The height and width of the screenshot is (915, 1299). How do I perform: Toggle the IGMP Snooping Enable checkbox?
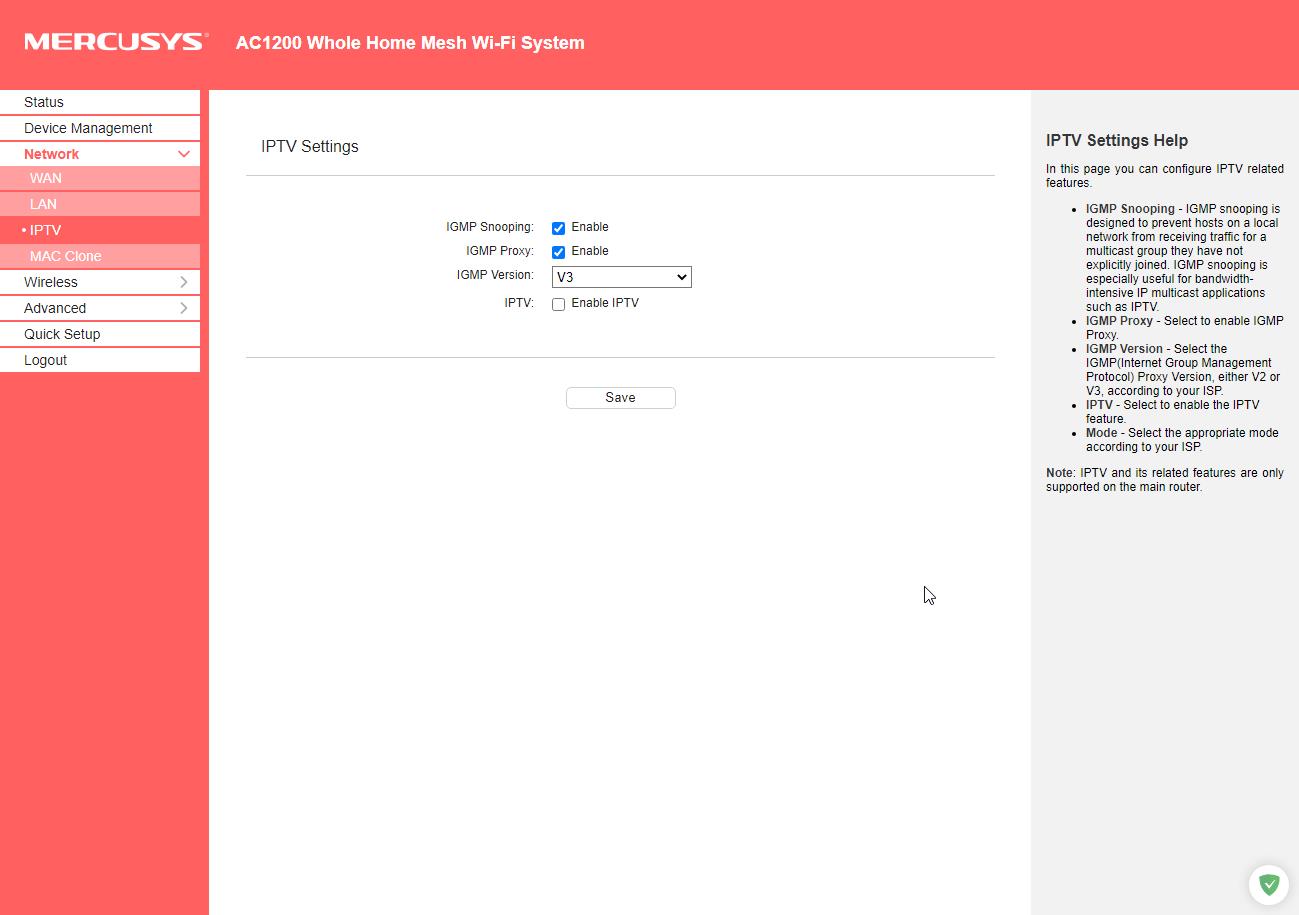click(x=558, y=228)
